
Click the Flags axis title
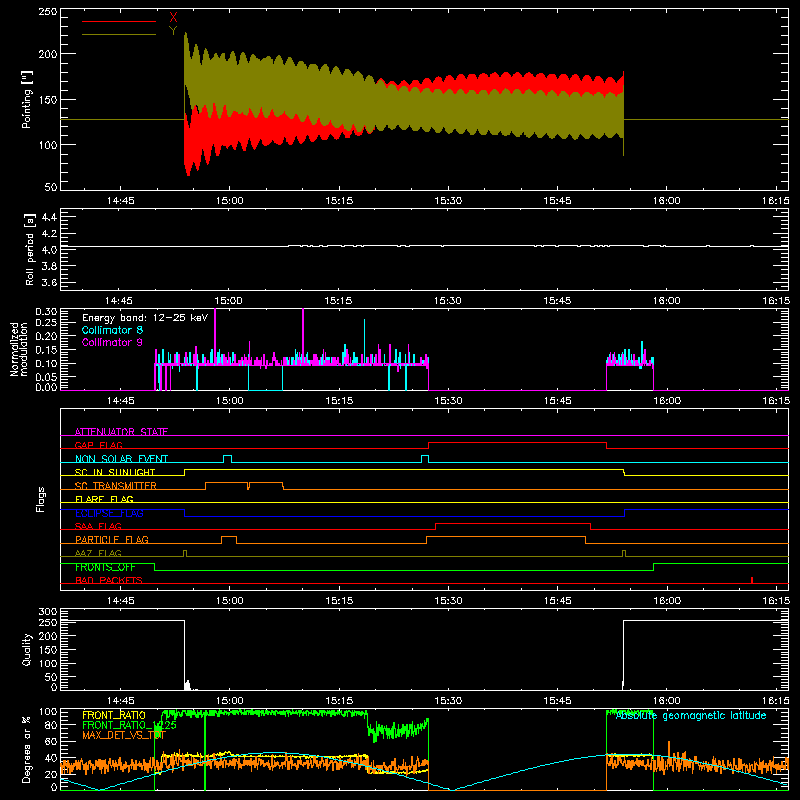[41, 499]
